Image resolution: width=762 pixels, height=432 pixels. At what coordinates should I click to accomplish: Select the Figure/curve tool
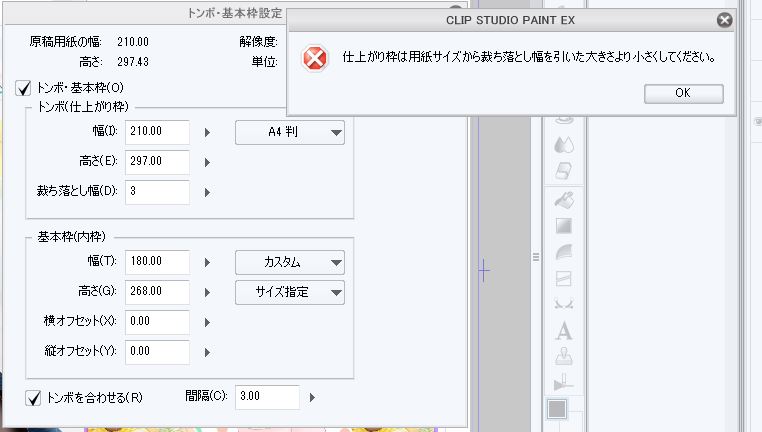click(x=564, y=252)
